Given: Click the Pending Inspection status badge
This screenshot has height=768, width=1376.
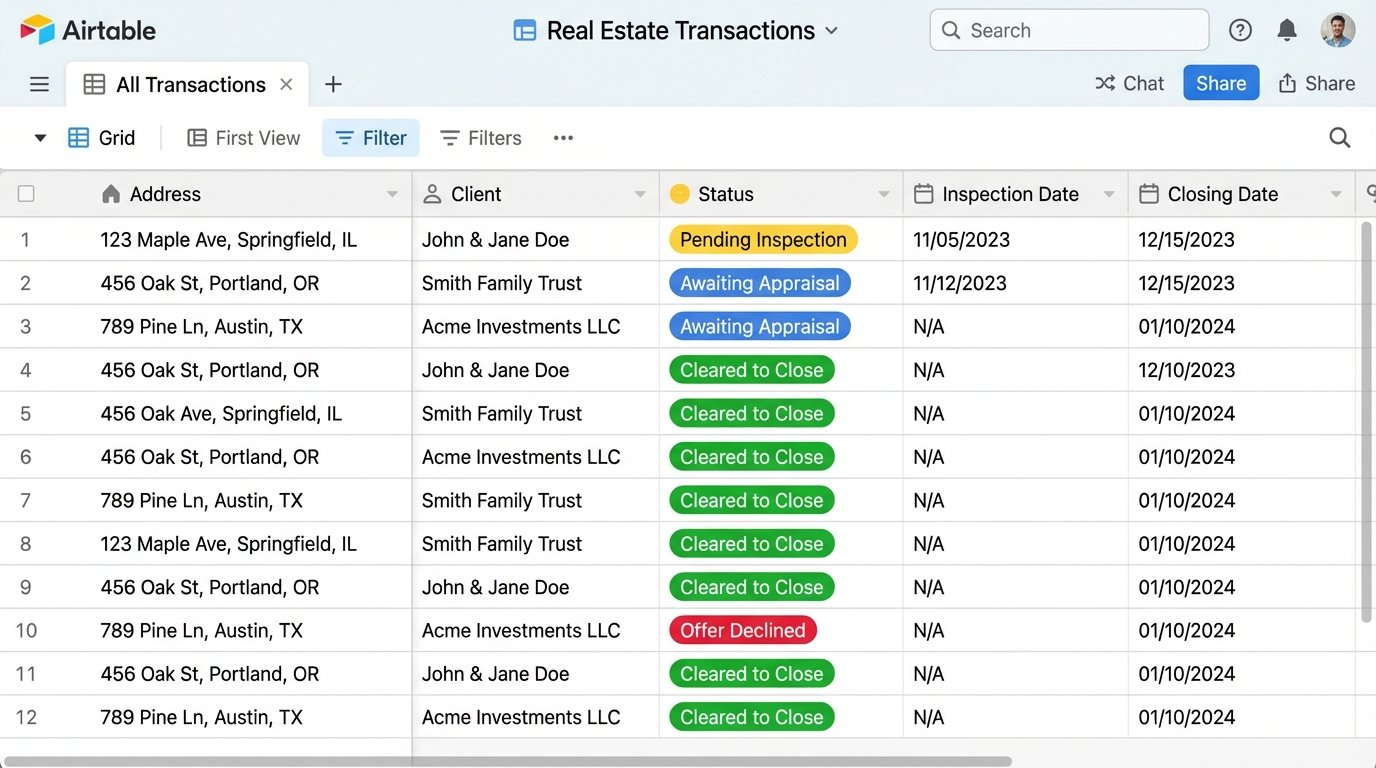Looking at the screenshot, I should [x=763, y=239].
